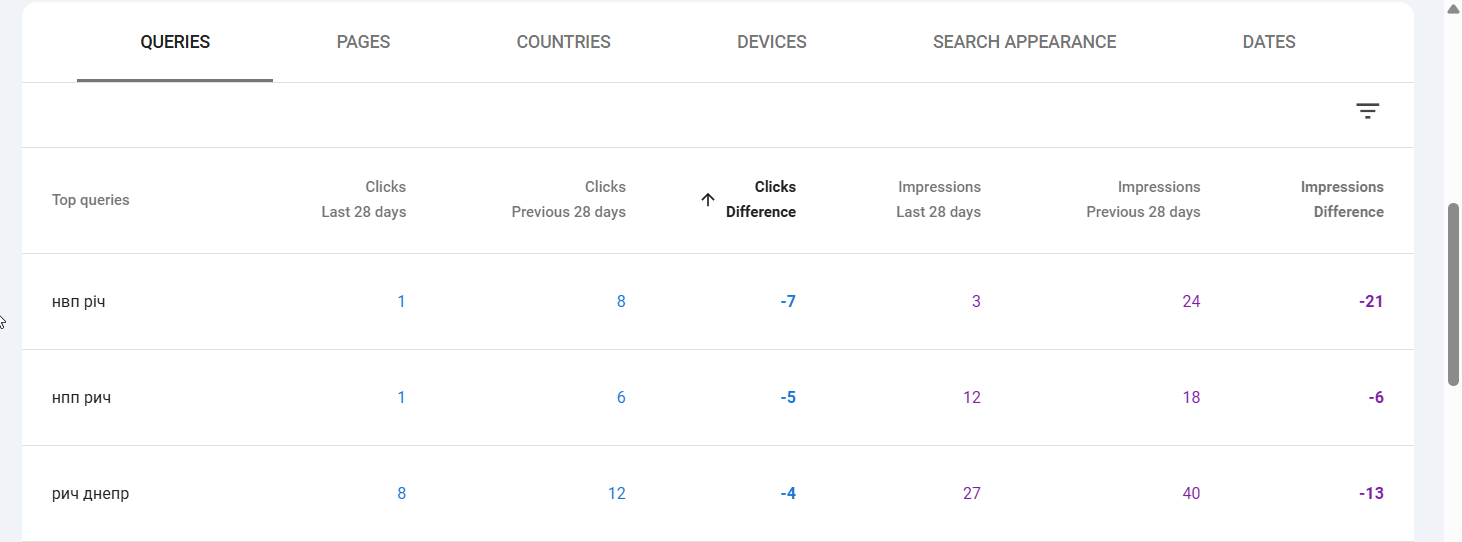The width and height of the screenshot is (1462, 542).
Task: Sort by Clicks Previous 28 days header
Action: click(x=569, y=199)
